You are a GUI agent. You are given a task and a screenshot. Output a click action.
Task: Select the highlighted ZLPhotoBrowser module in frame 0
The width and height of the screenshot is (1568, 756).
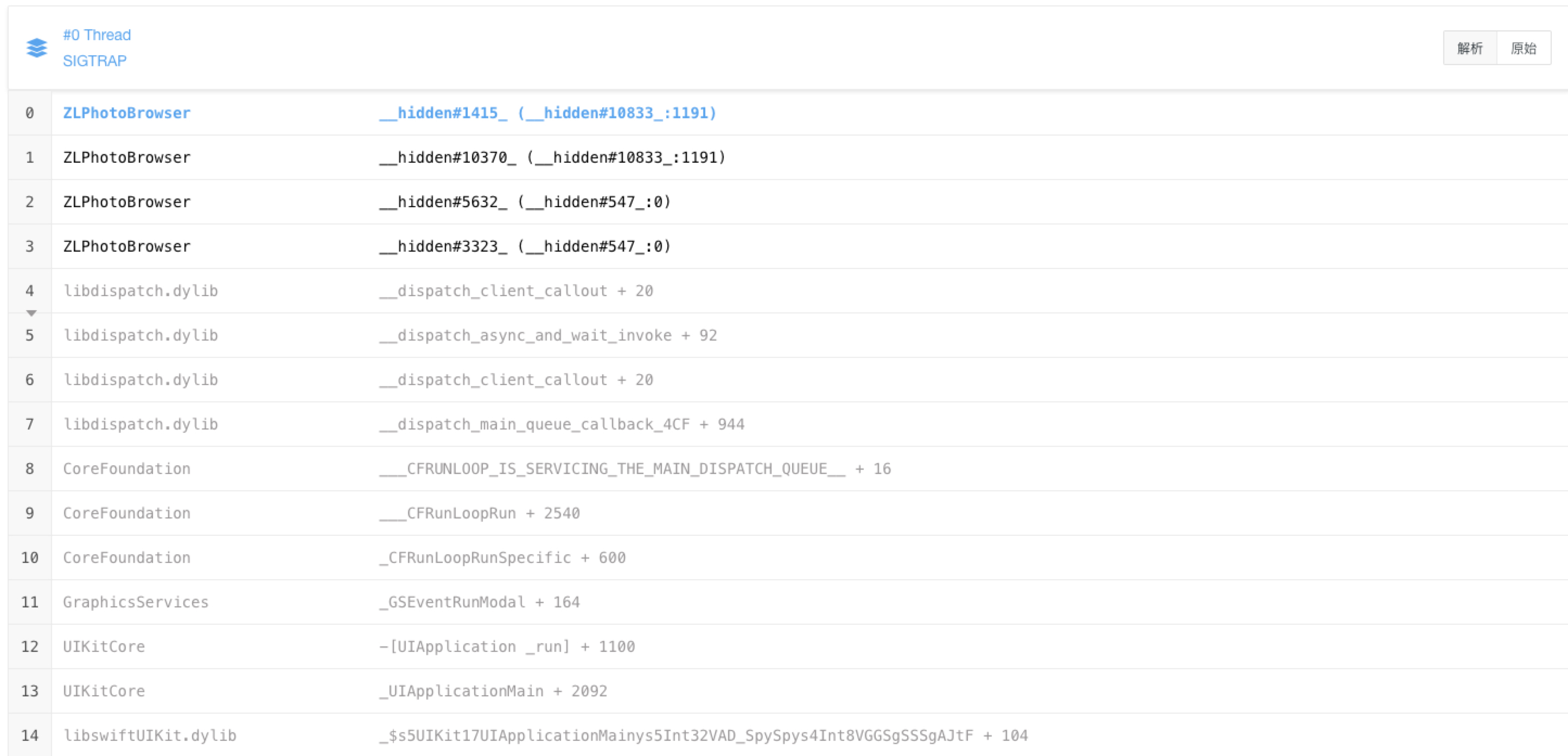pyautogui.click(x=126, y=113)
